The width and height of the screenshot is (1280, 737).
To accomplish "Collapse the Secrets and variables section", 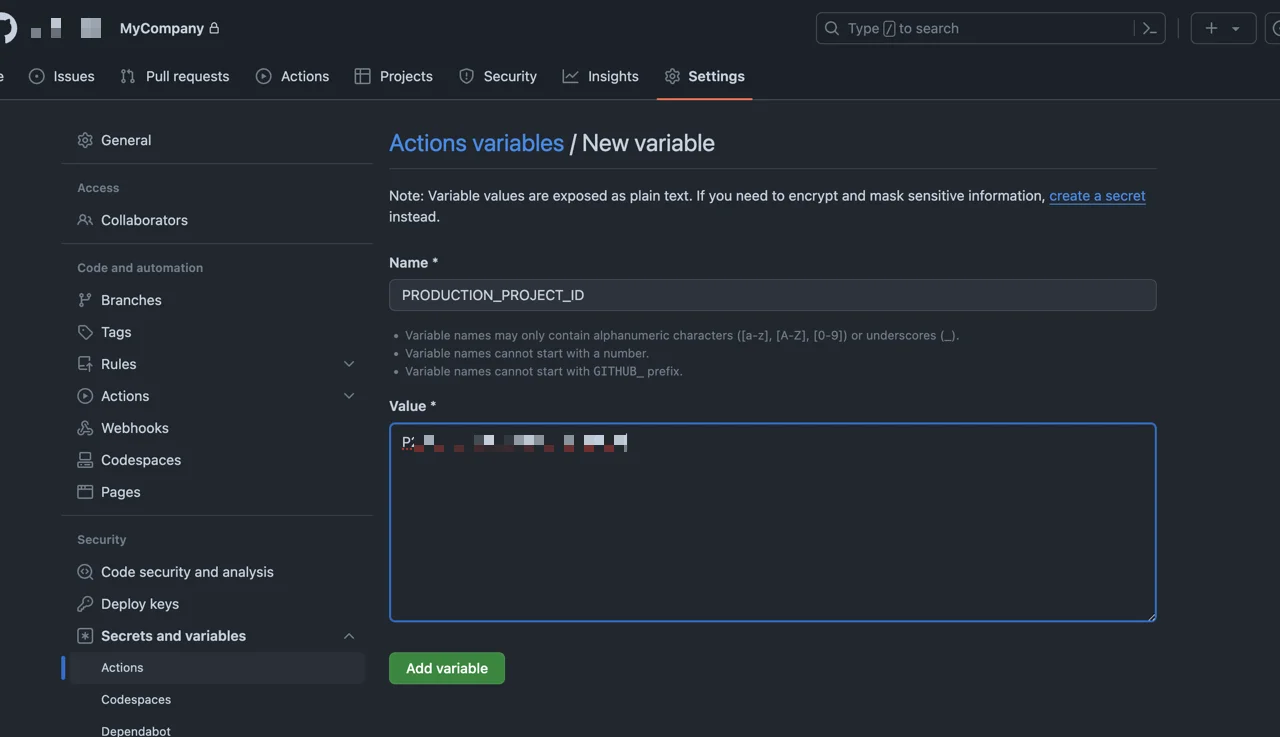I will click(348, 636).
